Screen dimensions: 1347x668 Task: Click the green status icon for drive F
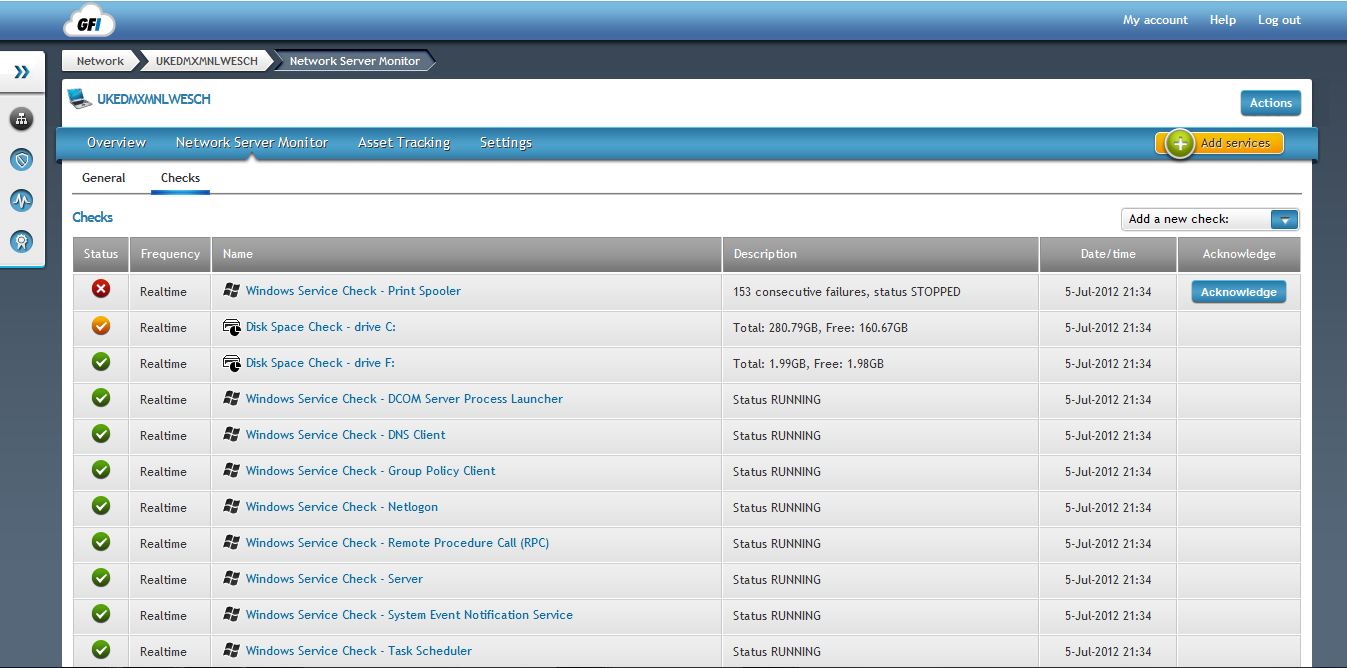pos(101,362)
